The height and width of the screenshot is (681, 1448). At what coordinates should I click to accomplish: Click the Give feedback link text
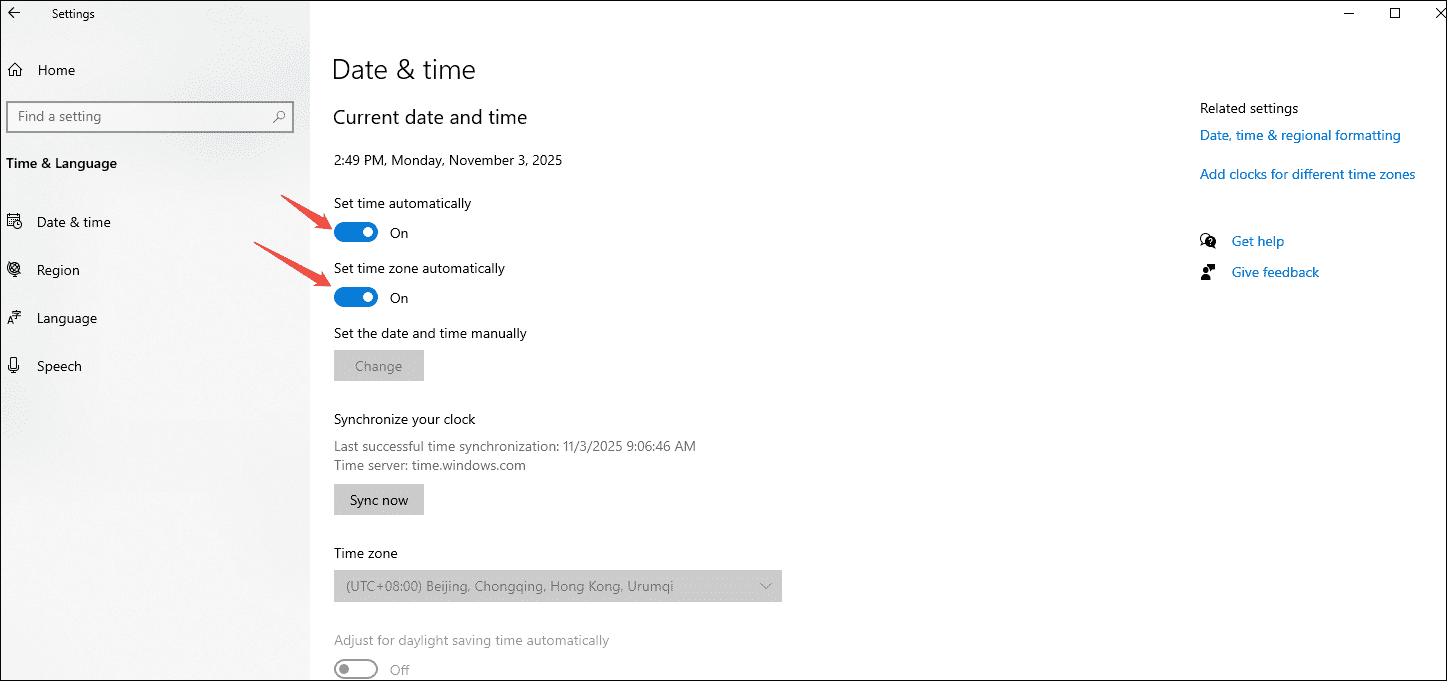point(1275,271)
